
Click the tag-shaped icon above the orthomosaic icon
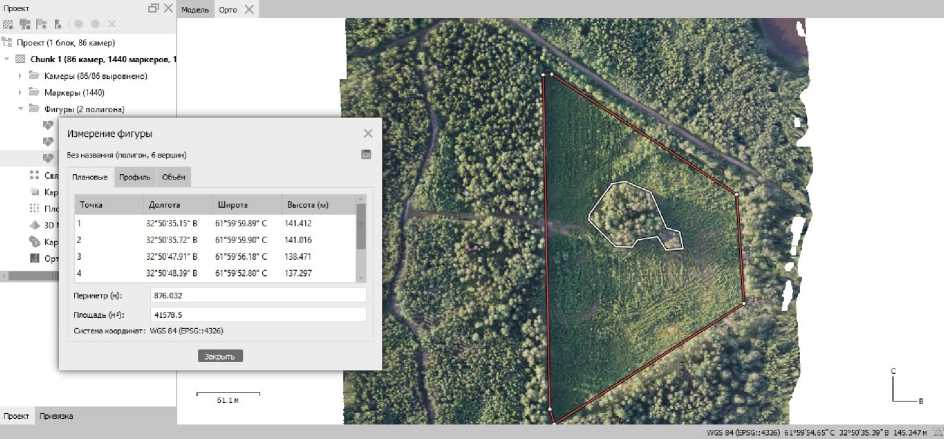point(34,242)
